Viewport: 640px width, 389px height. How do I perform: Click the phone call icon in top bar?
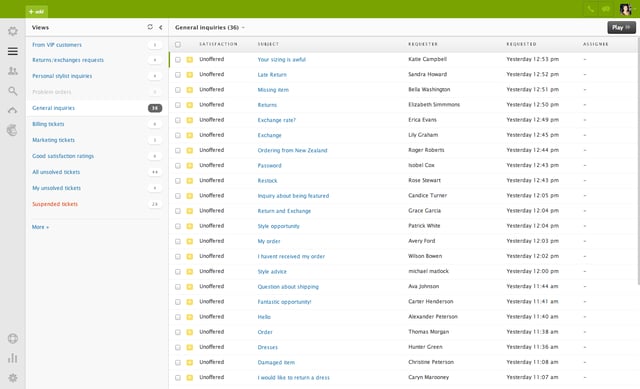point(591,9)
